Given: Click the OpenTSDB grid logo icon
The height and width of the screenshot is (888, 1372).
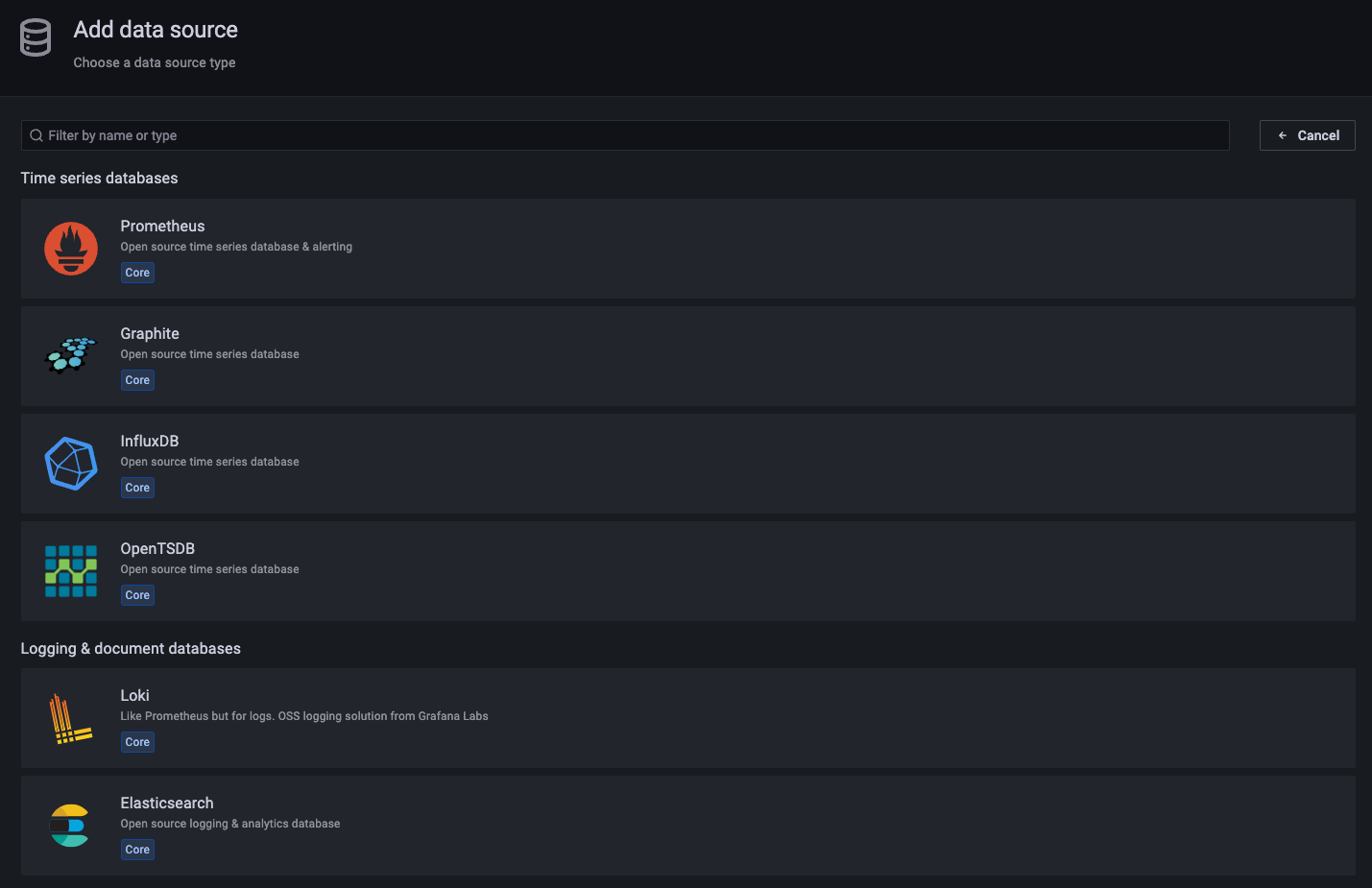Looking at the screenshot, I should click(71, 571).
